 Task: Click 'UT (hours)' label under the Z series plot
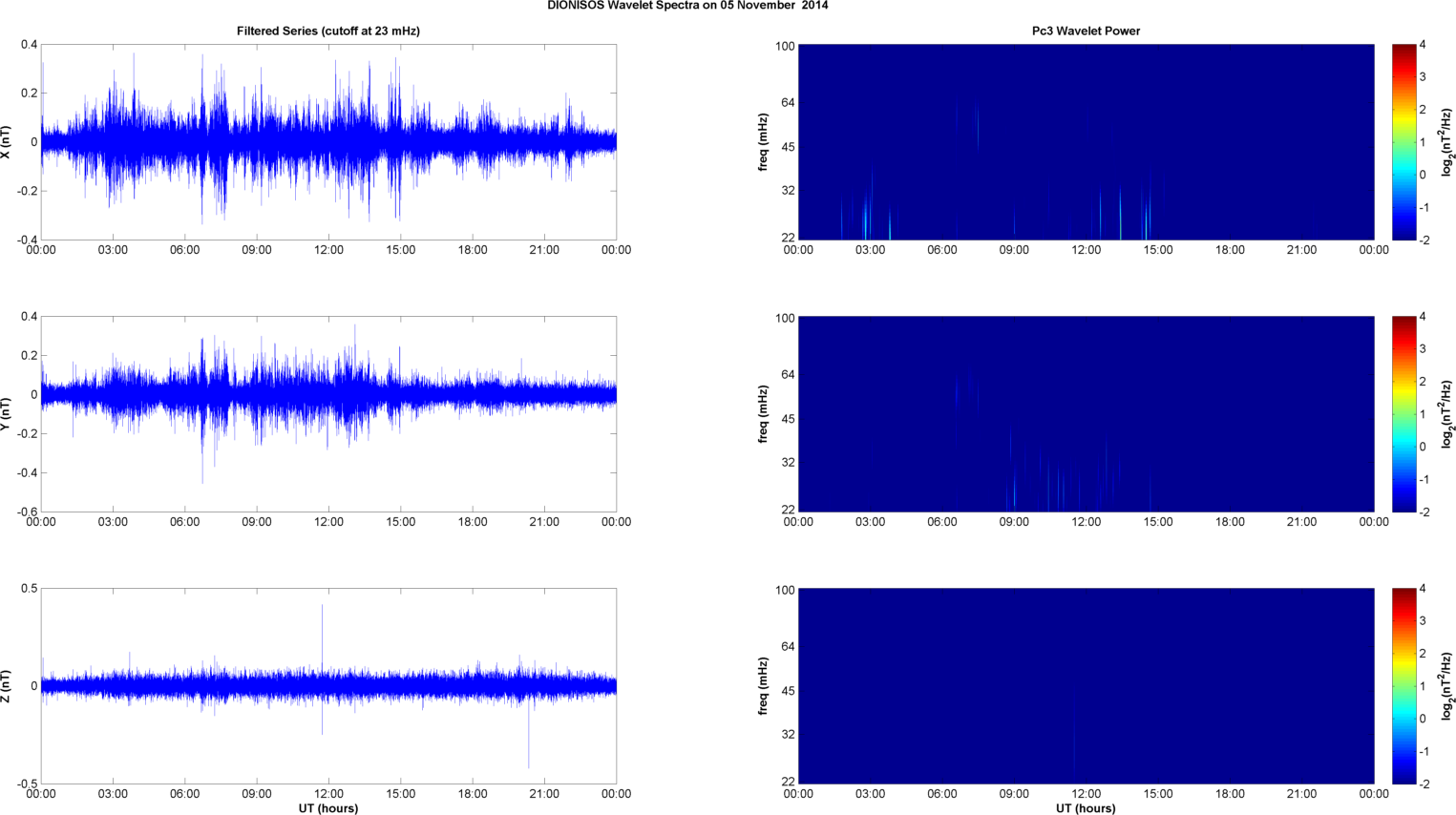click(328, 808)
